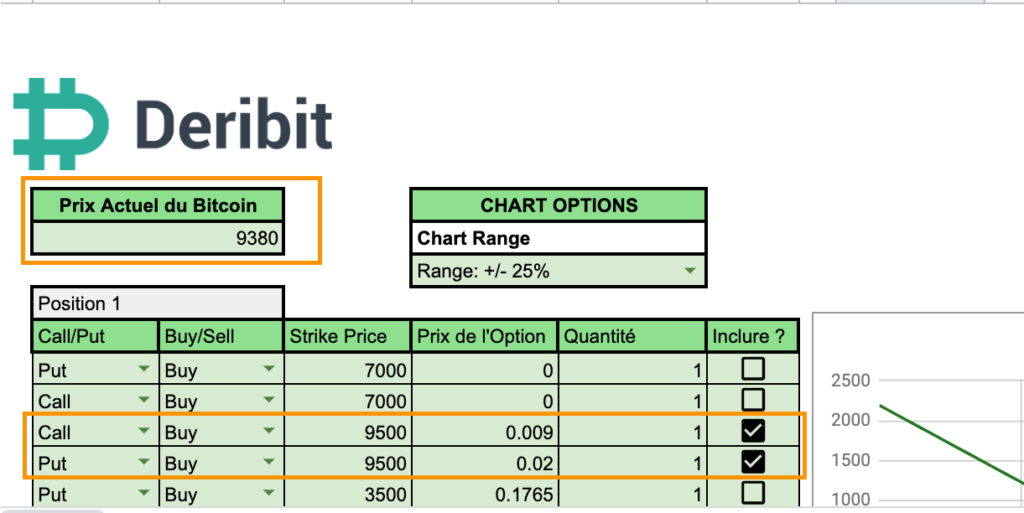Select the Position 1 label cell
This screenshot has width=1024, height=513.
(x=157, y=303)
